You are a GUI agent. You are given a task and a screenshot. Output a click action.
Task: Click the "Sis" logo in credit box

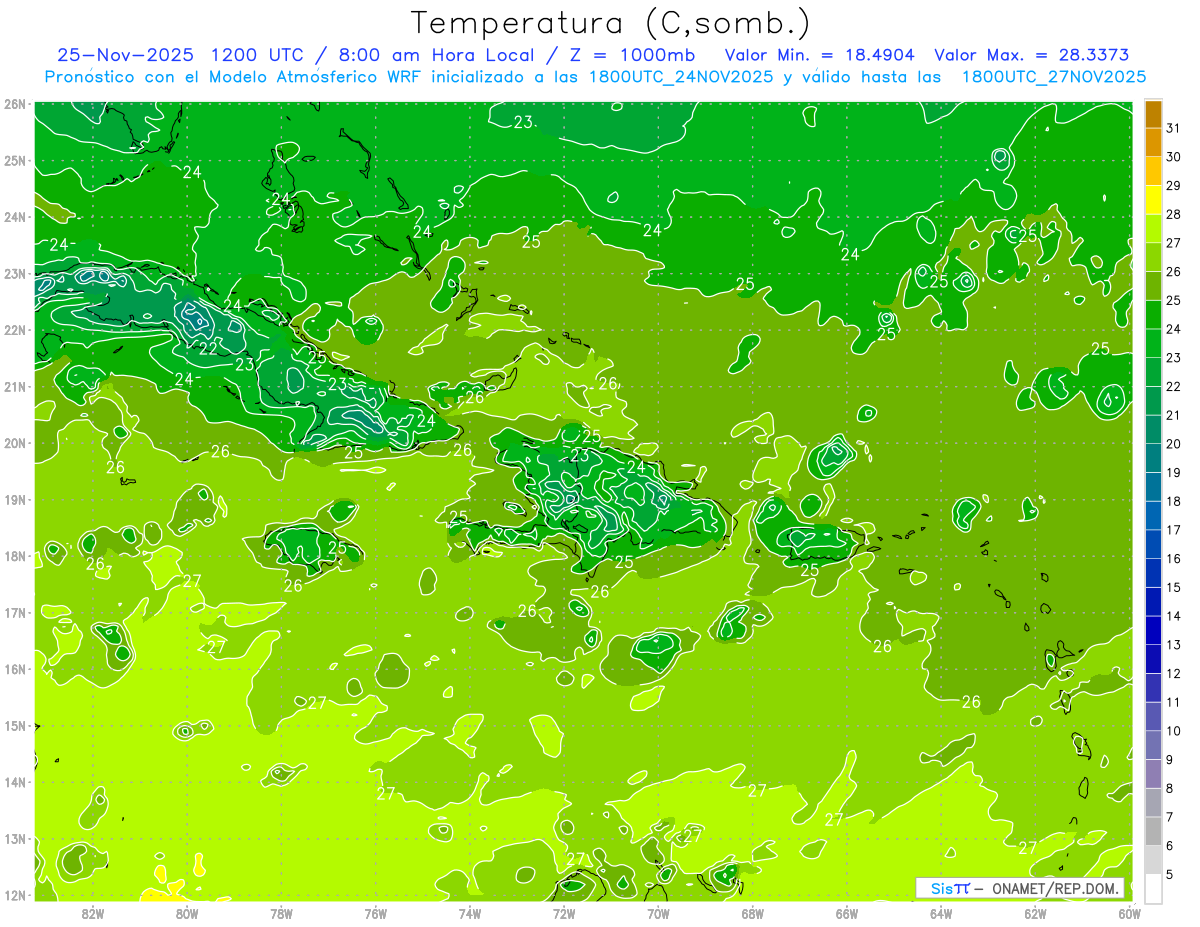(x=943, y=888)
